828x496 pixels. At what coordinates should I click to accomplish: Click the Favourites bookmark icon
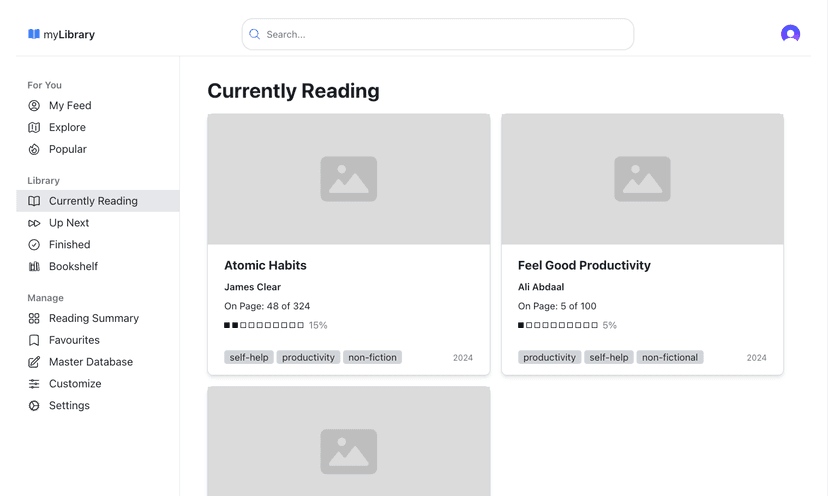coord(34,340)
